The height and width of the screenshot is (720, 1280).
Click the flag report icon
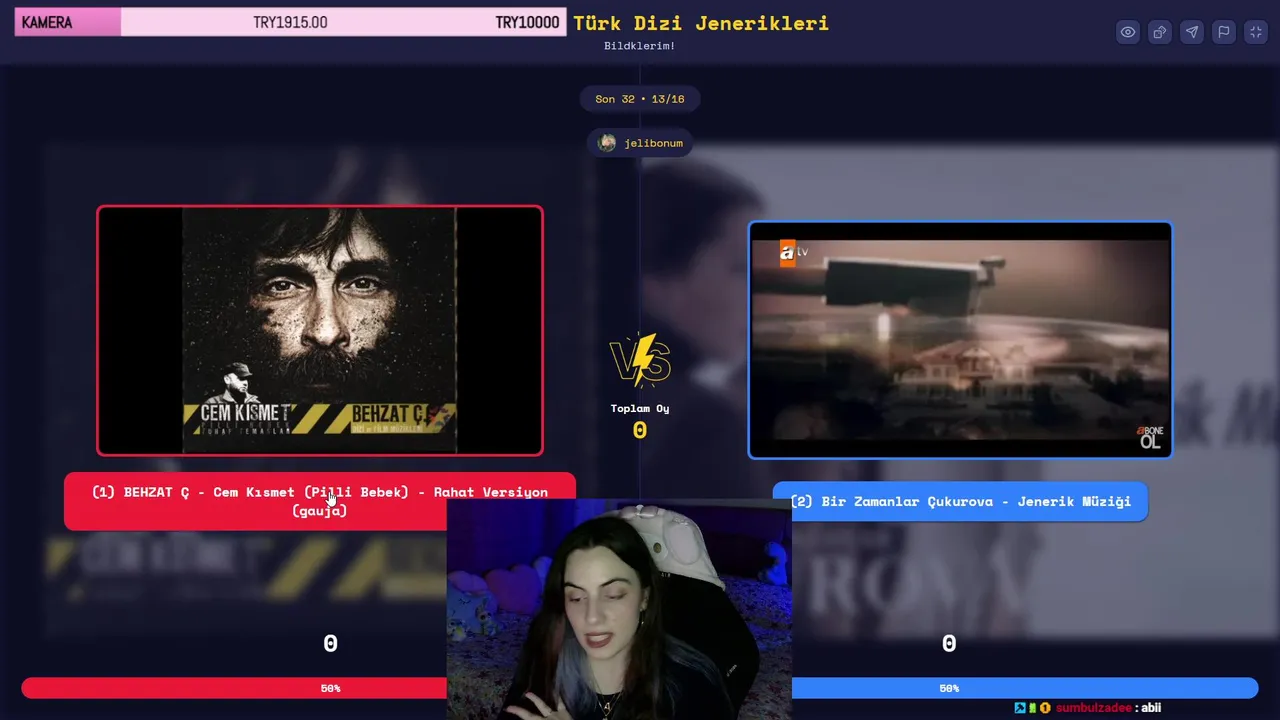(x=1224, y=32)
